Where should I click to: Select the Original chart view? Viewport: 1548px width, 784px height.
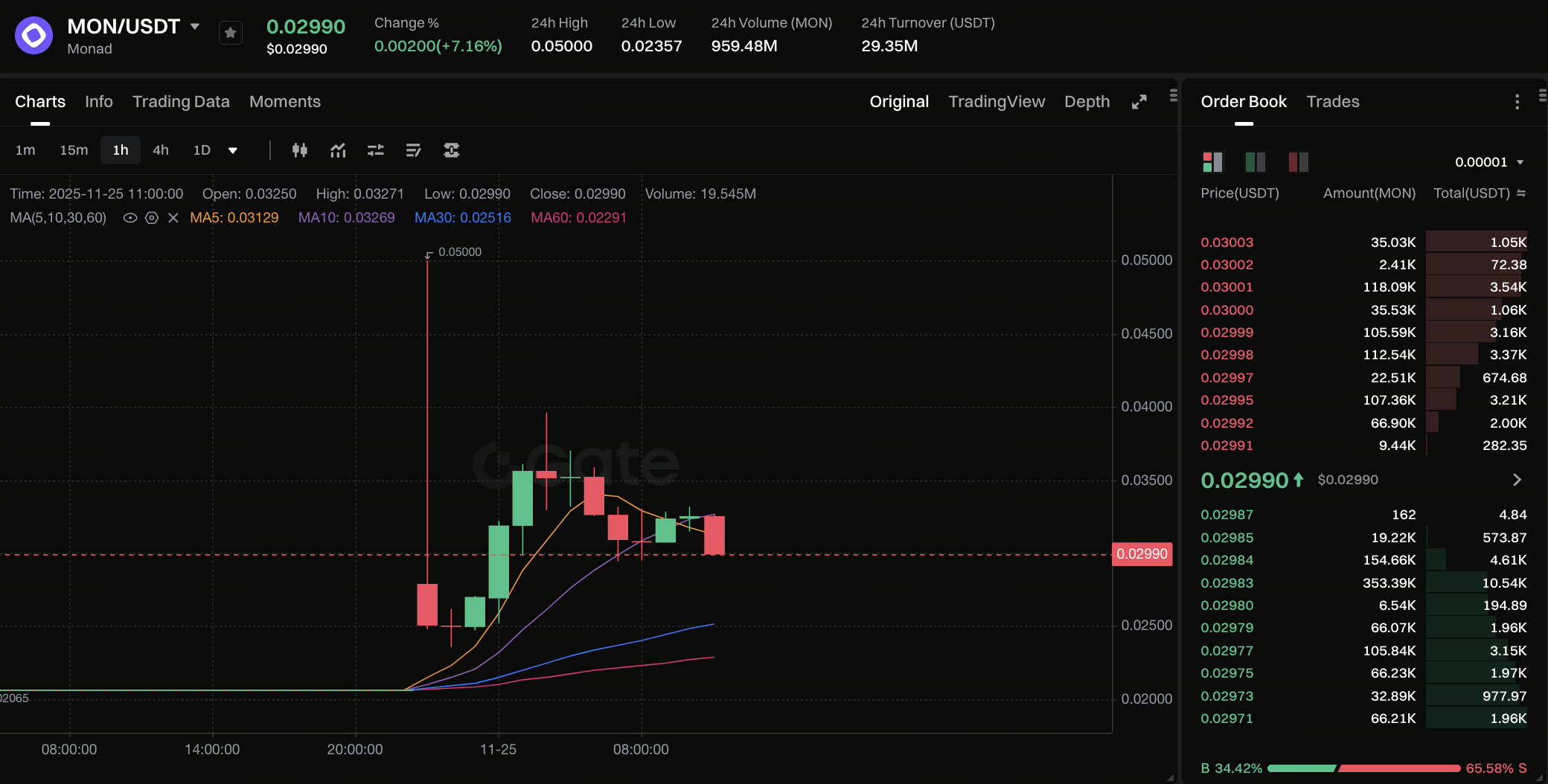(x=899, y=102)
